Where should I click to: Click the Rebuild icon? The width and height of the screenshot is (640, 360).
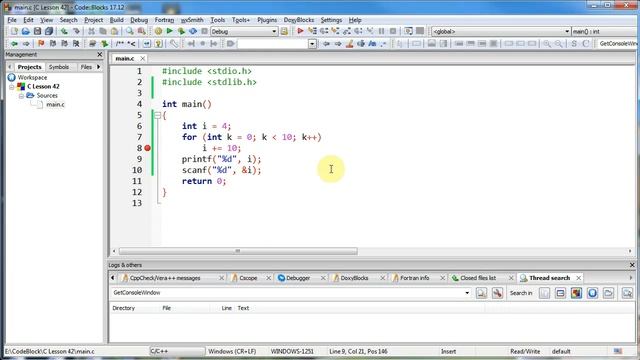coord(193,31)
